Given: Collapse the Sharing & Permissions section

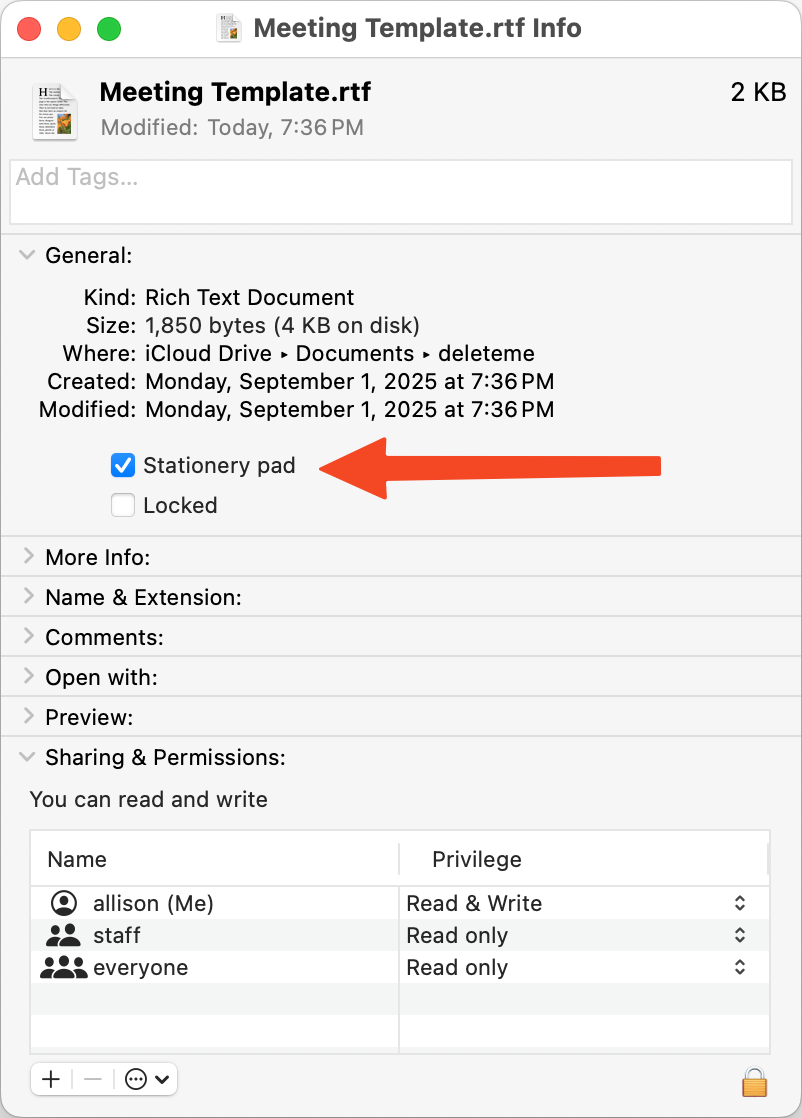Looking at the screenshot, I should 26,757.
